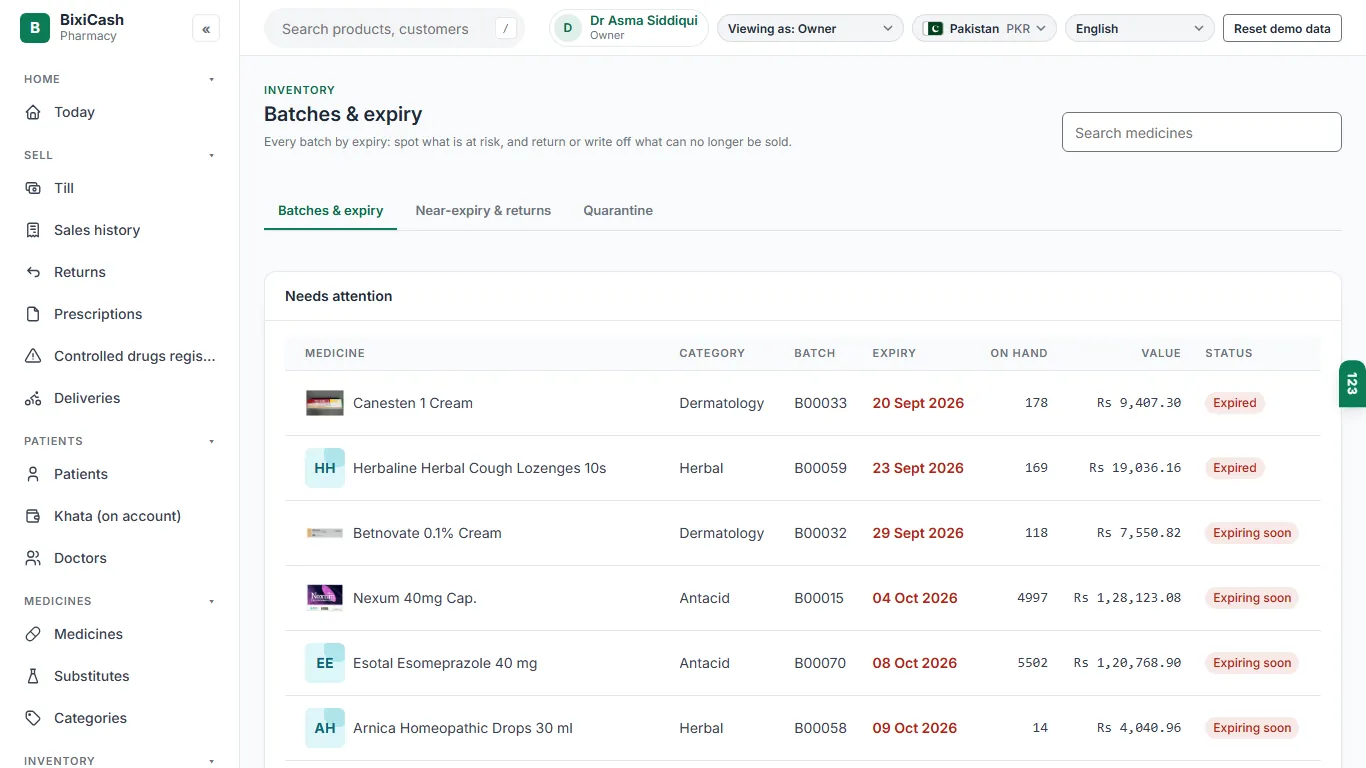This screenshot has width=1366, height=768.
Task: Click the Reset demo data button
Action: (x=1282, y=29)
